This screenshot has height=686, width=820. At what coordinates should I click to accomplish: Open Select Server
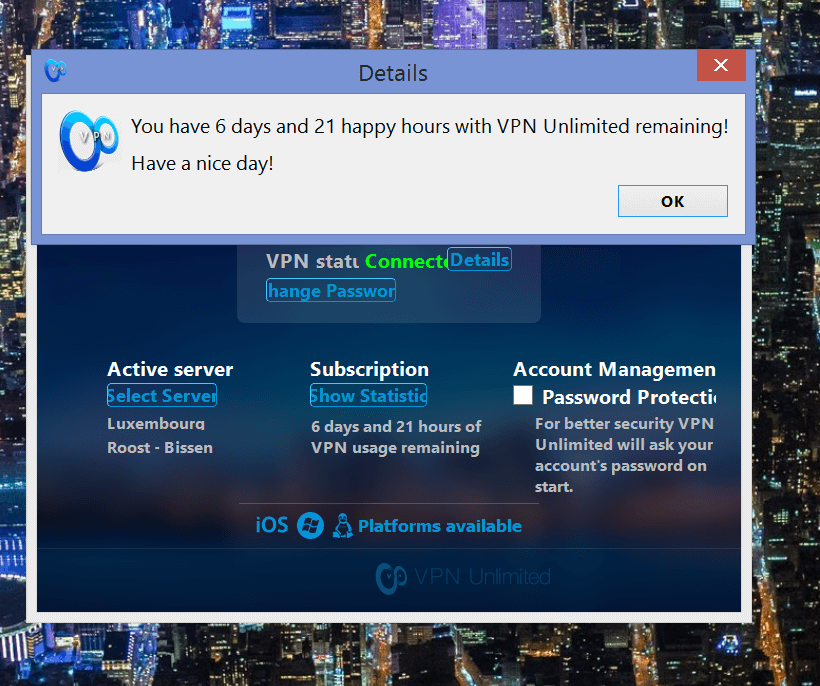point(161,395)
